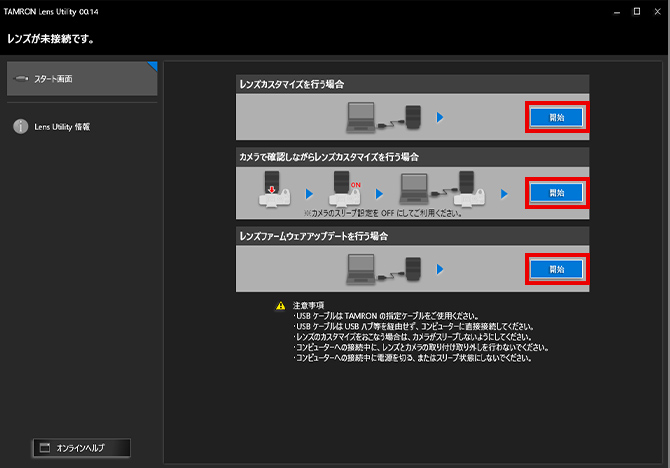Select the スタート画面 sidebar item

pos(82,79)
